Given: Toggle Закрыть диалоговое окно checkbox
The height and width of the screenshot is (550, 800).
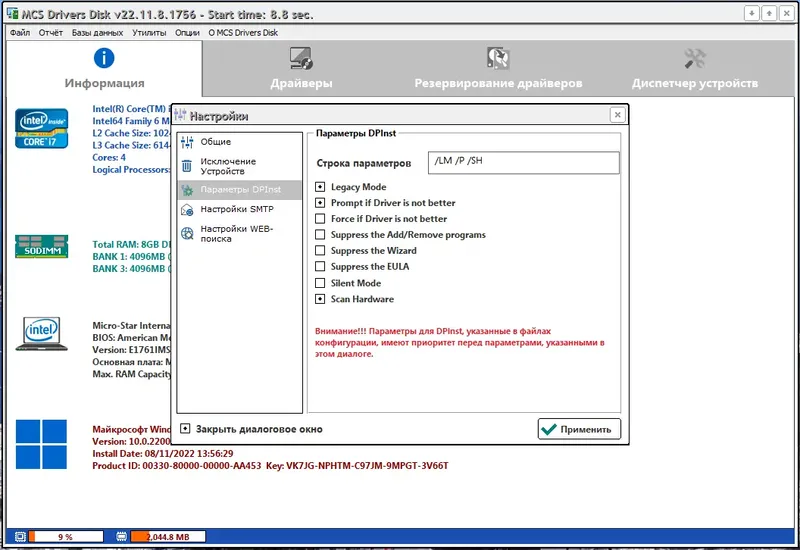Looking at the screenshot, I should [185, 429].
